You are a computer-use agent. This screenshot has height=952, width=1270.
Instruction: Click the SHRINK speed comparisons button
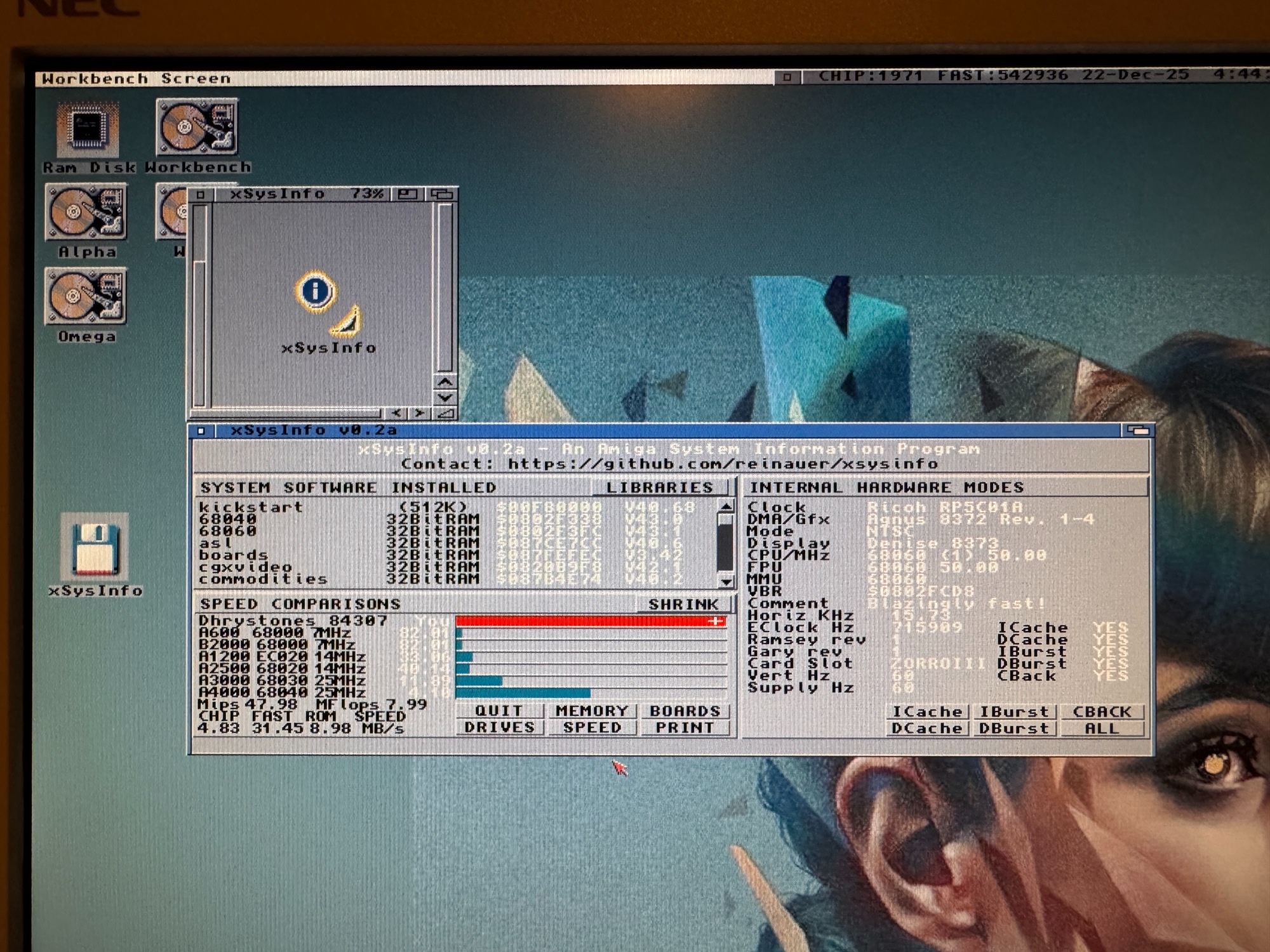point(683,604)
